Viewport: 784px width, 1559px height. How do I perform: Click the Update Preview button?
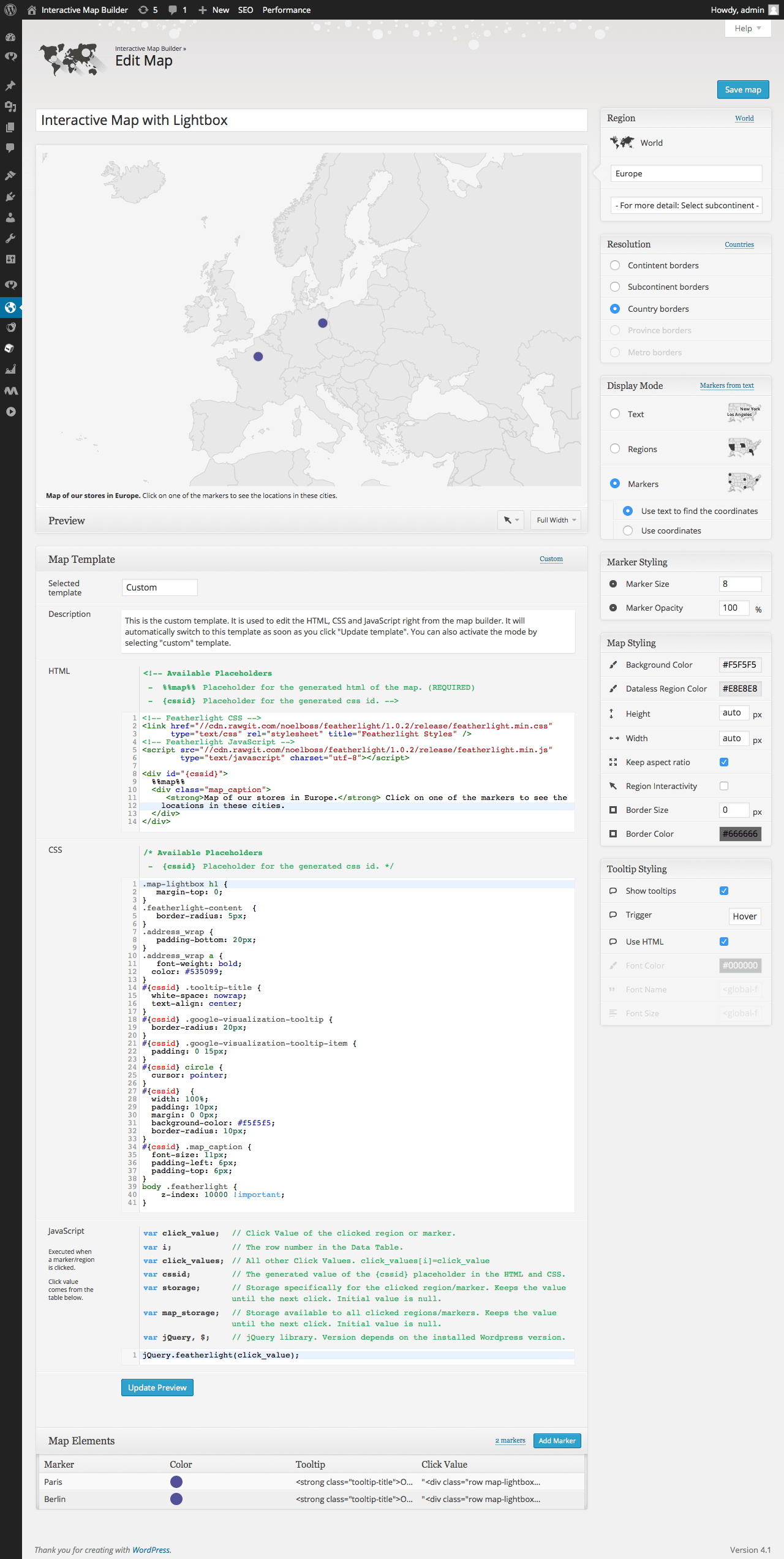(157, 1387)
